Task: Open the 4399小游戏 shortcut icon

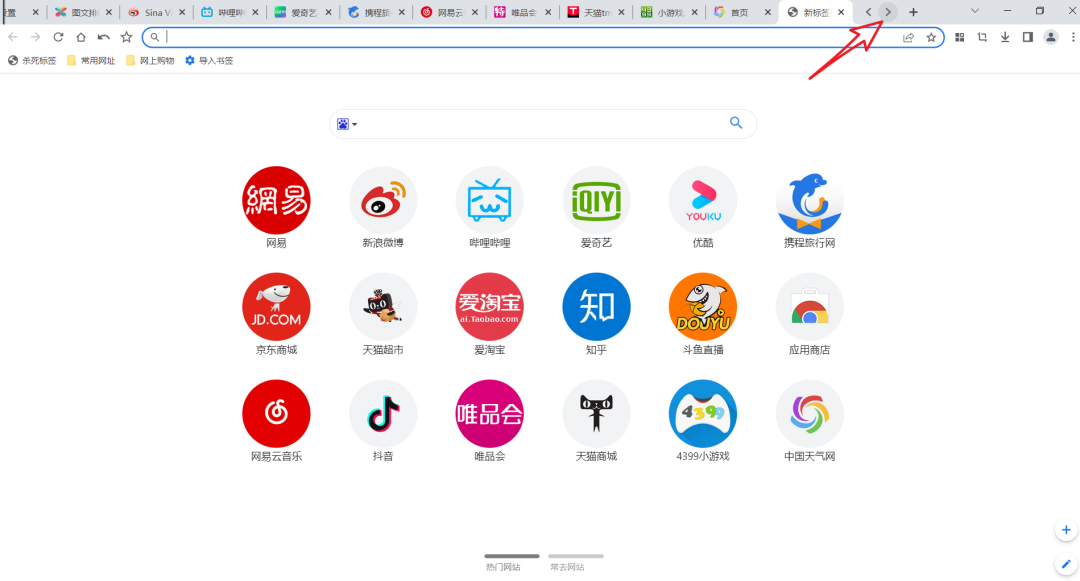Action: pyautogui.click(x=703, y=414)
